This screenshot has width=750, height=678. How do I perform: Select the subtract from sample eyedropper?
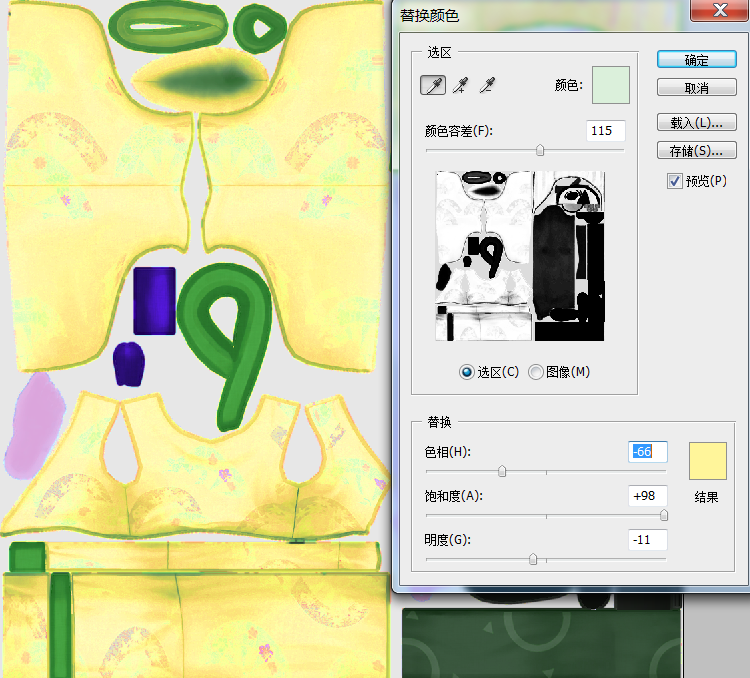point(487,86)
